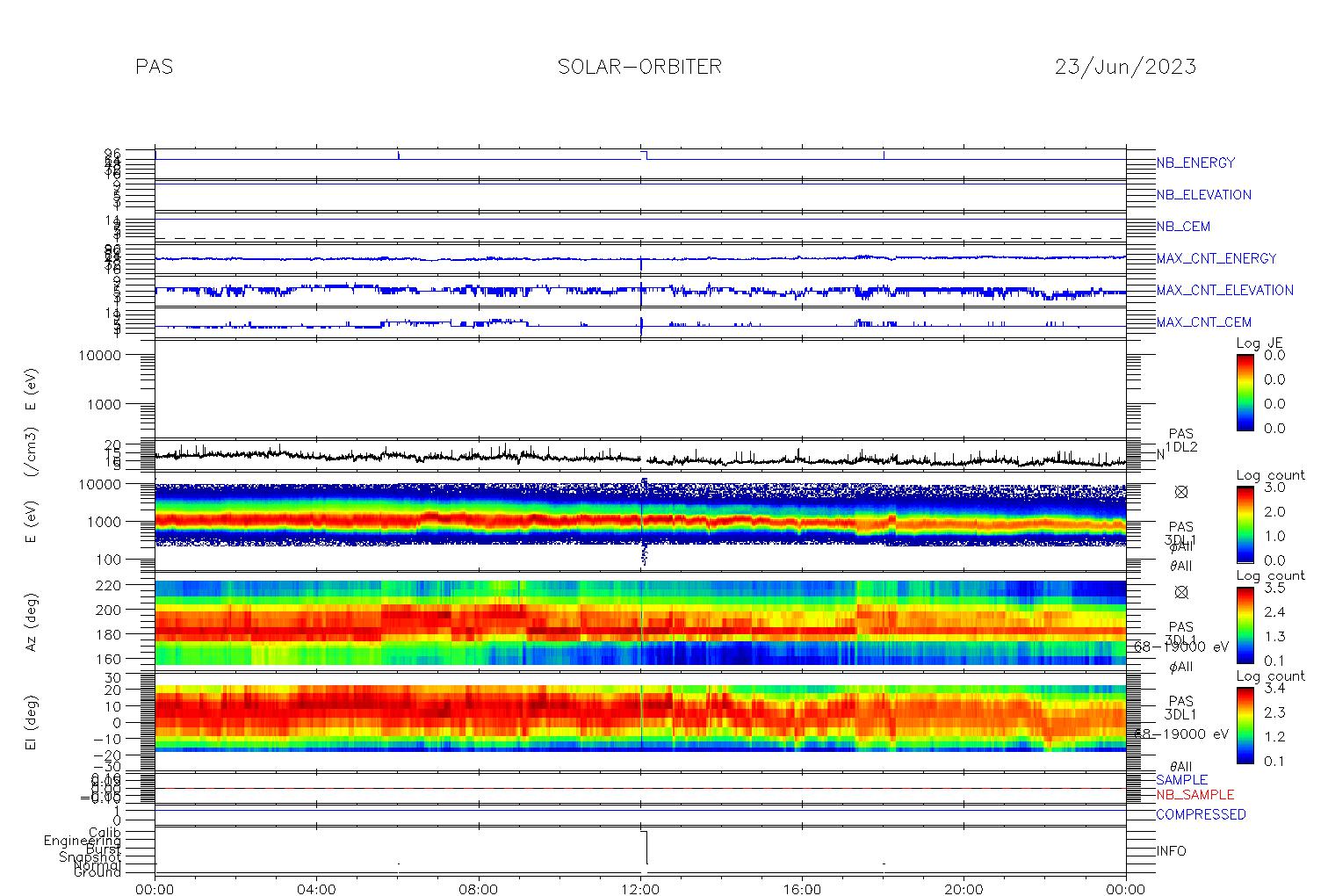The height and width of the screenshot is (896, 1328).
Task: Click the Calib mode label on the INFO axis
Action: tap(105, 833)
